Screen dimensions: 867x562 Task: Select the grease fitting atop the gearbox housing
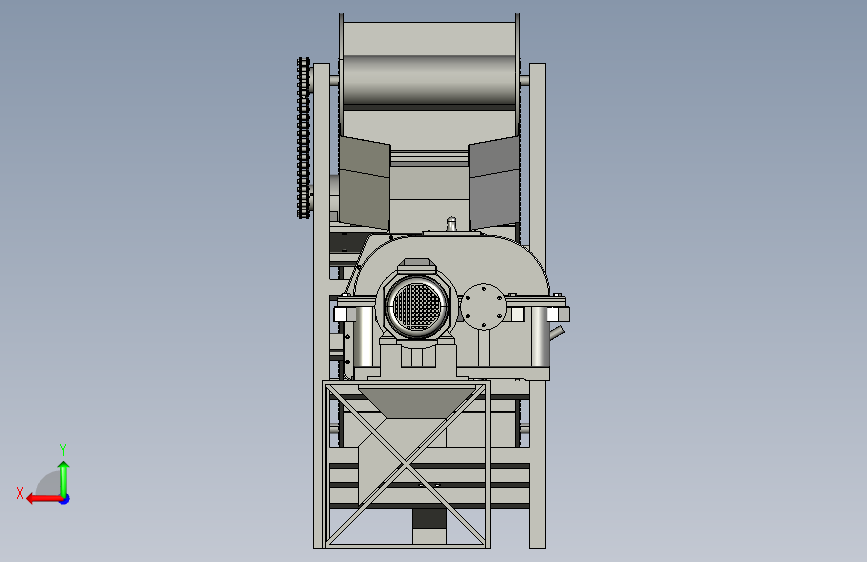point(451,223)
